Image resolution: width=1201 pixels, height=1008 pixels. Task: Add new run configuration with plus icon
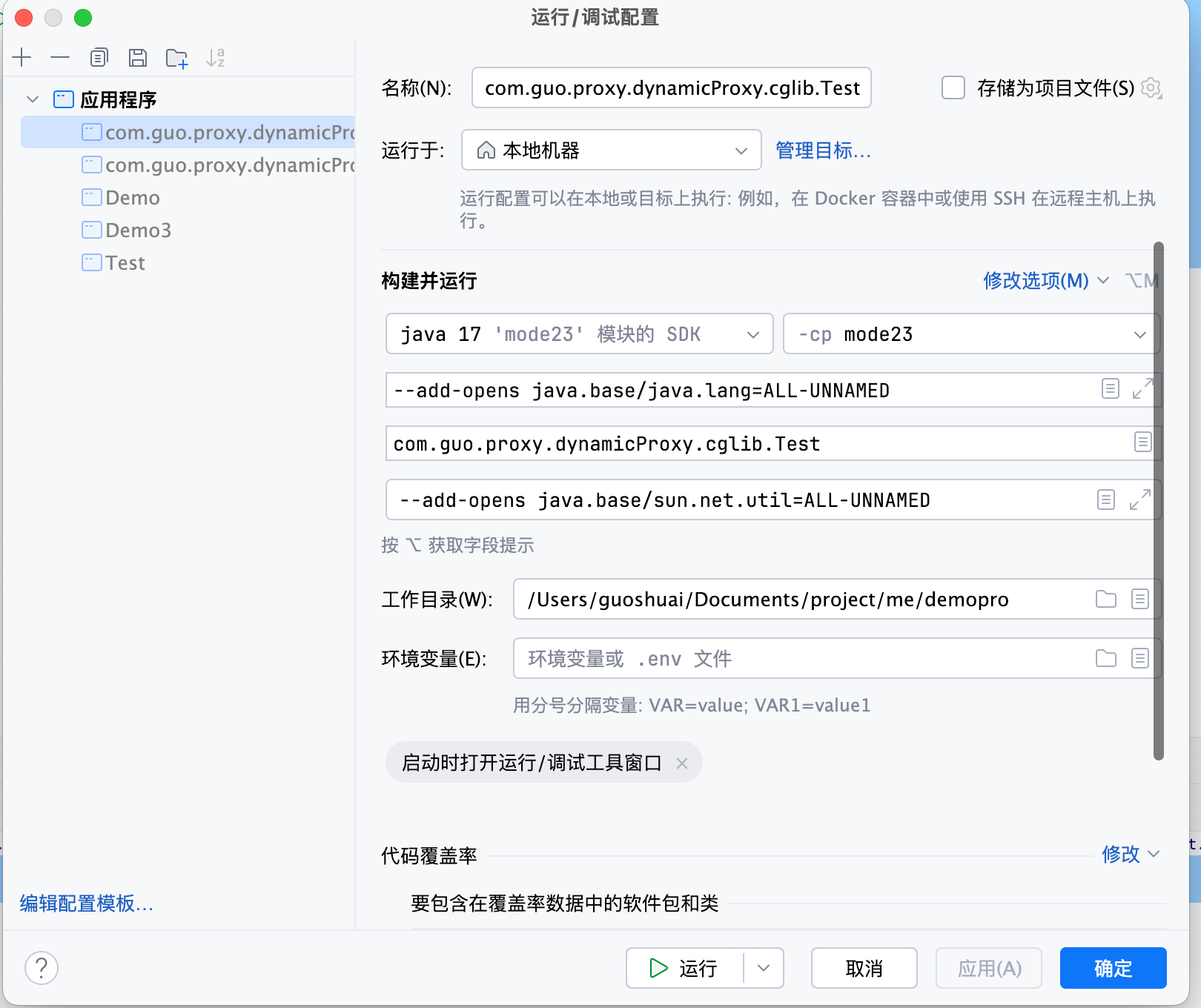(x=22, y=57)
